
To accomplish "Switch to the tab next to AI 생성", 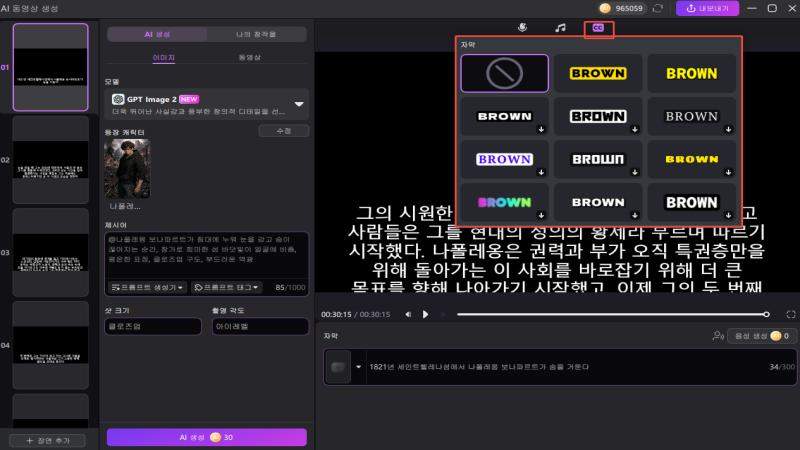I will point(256,34).
